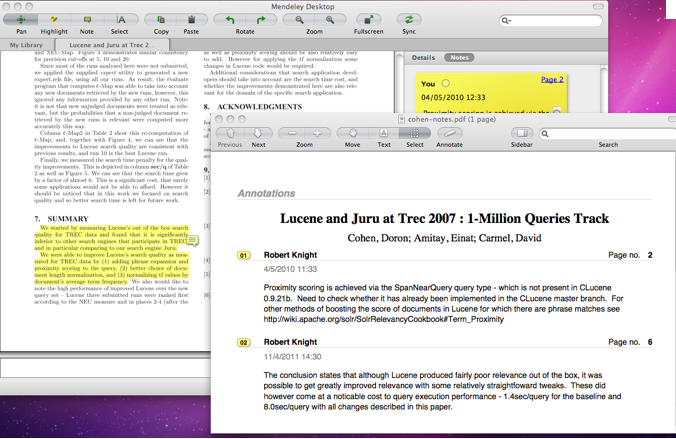The width and height of the screenshot is (676, 439).
Task: Open the My Library tab
Action: click(28, 45)
